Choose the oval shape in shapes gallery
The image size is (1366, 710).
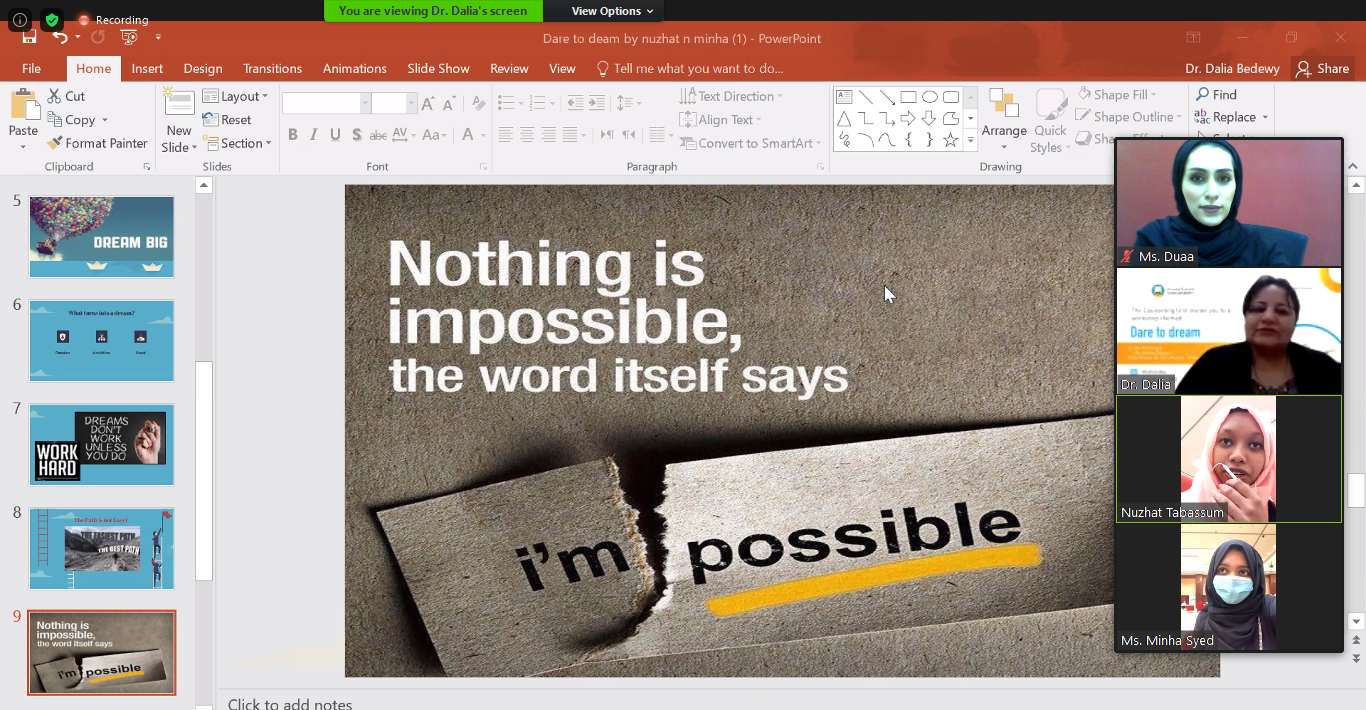pyautogui.click(x=929, y=97)
